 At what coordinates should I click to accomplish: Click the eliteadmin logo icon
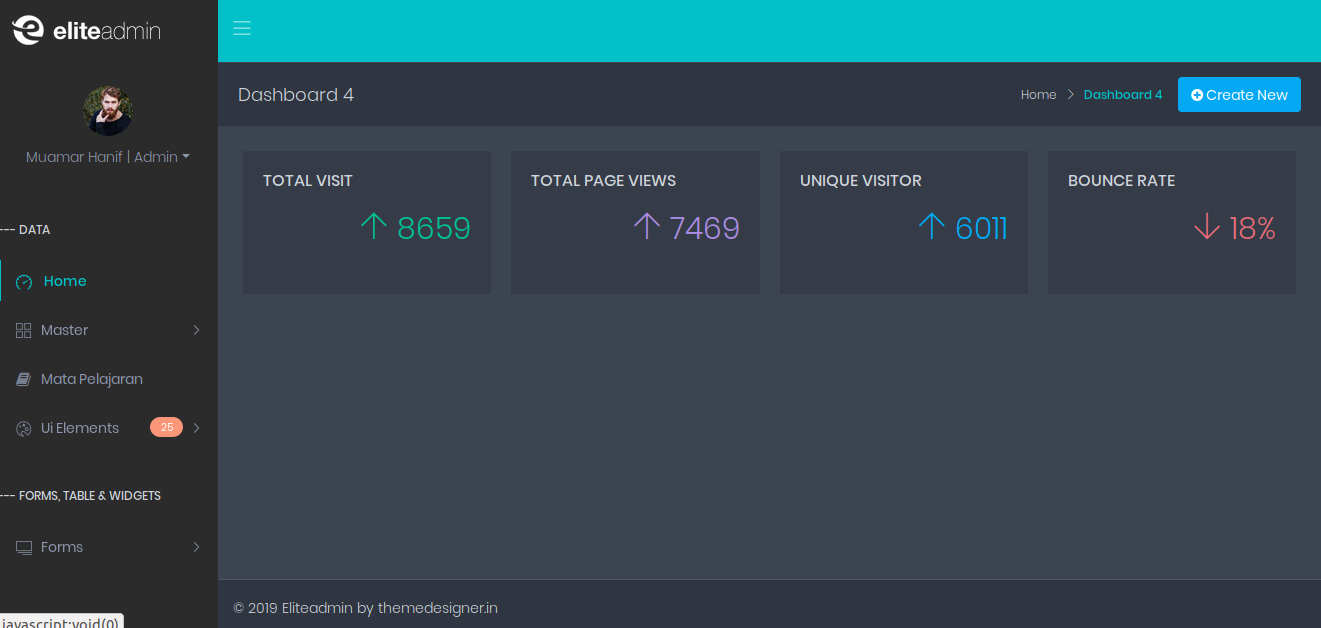(27, 29)
